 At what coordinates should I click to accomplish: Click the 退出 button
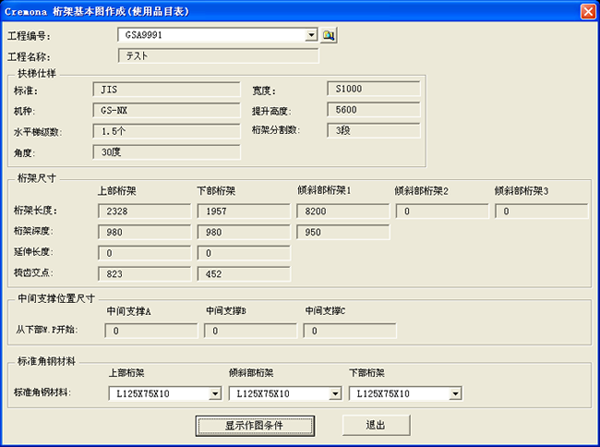376,425
